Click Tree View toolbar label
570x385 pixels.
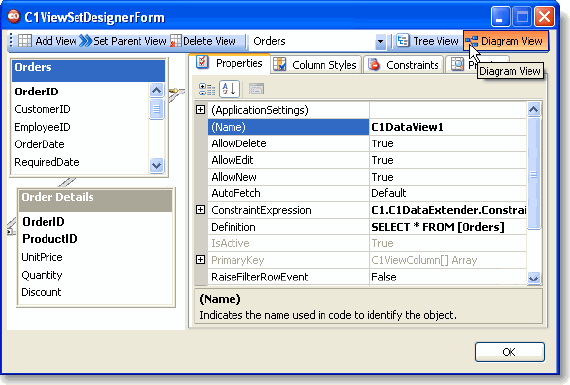coord(436,41)
